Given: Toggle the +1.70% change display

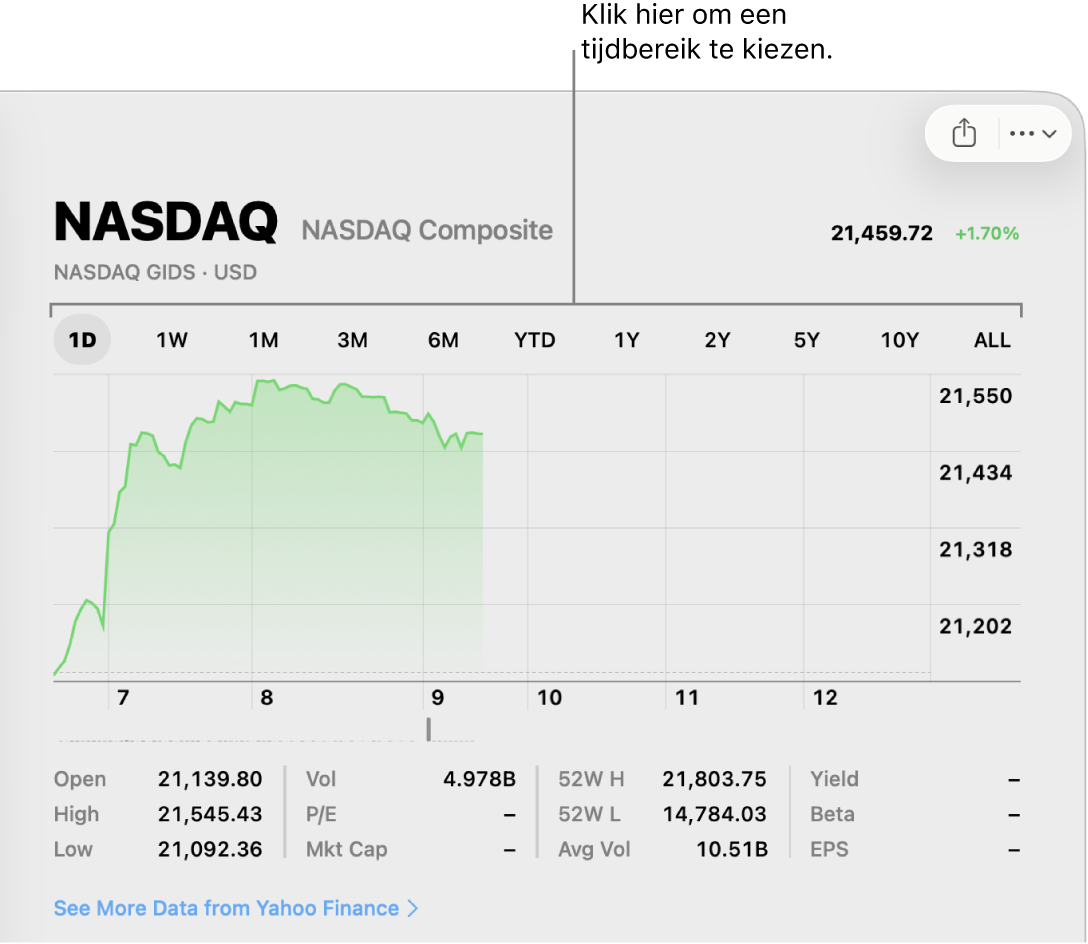Looking at the screenshot, I should pyautogui.click(x=987, y=233).
